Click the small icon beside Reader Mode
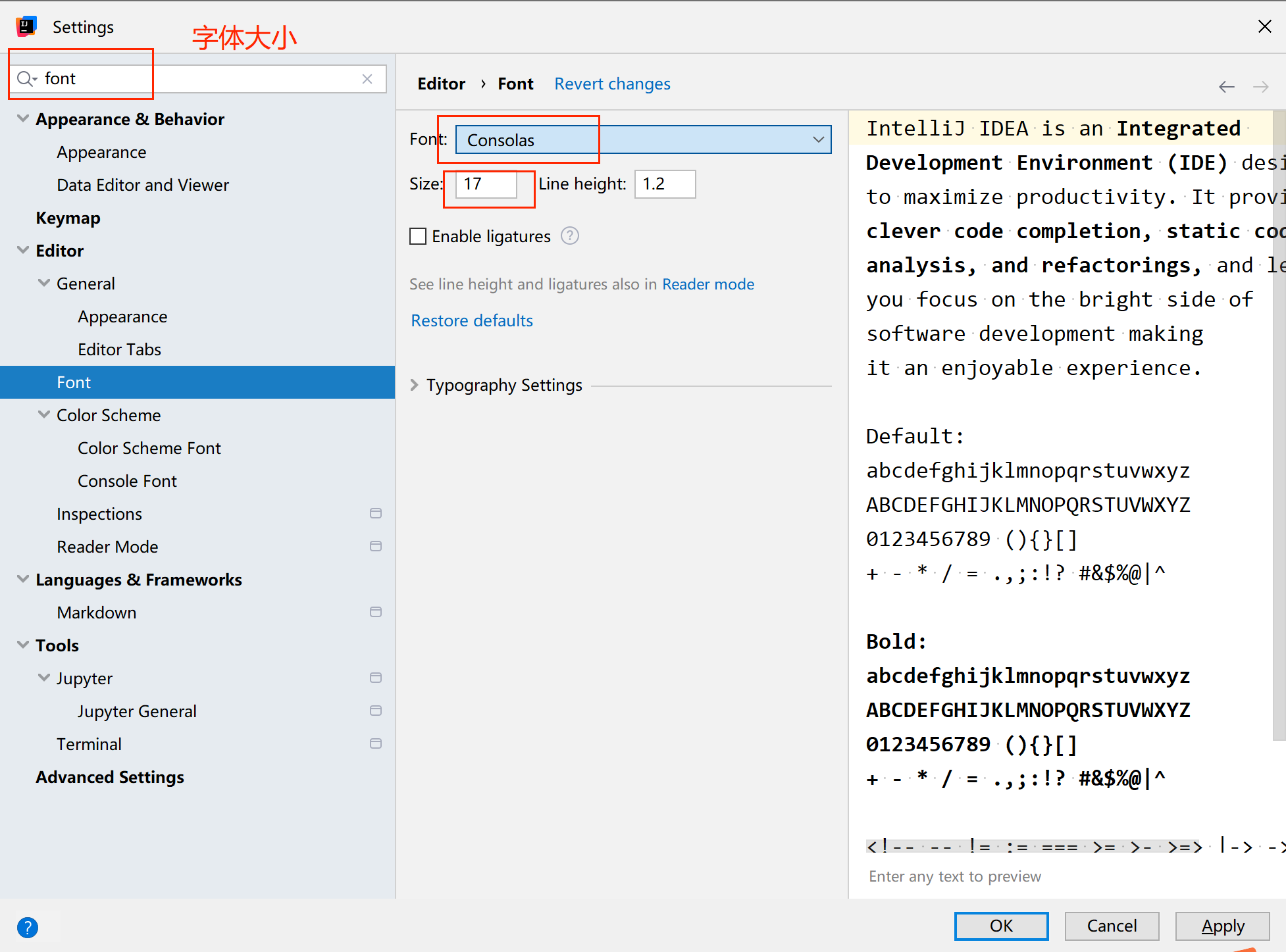This screenshot has height=952, width=1286. tap(376, 546)
